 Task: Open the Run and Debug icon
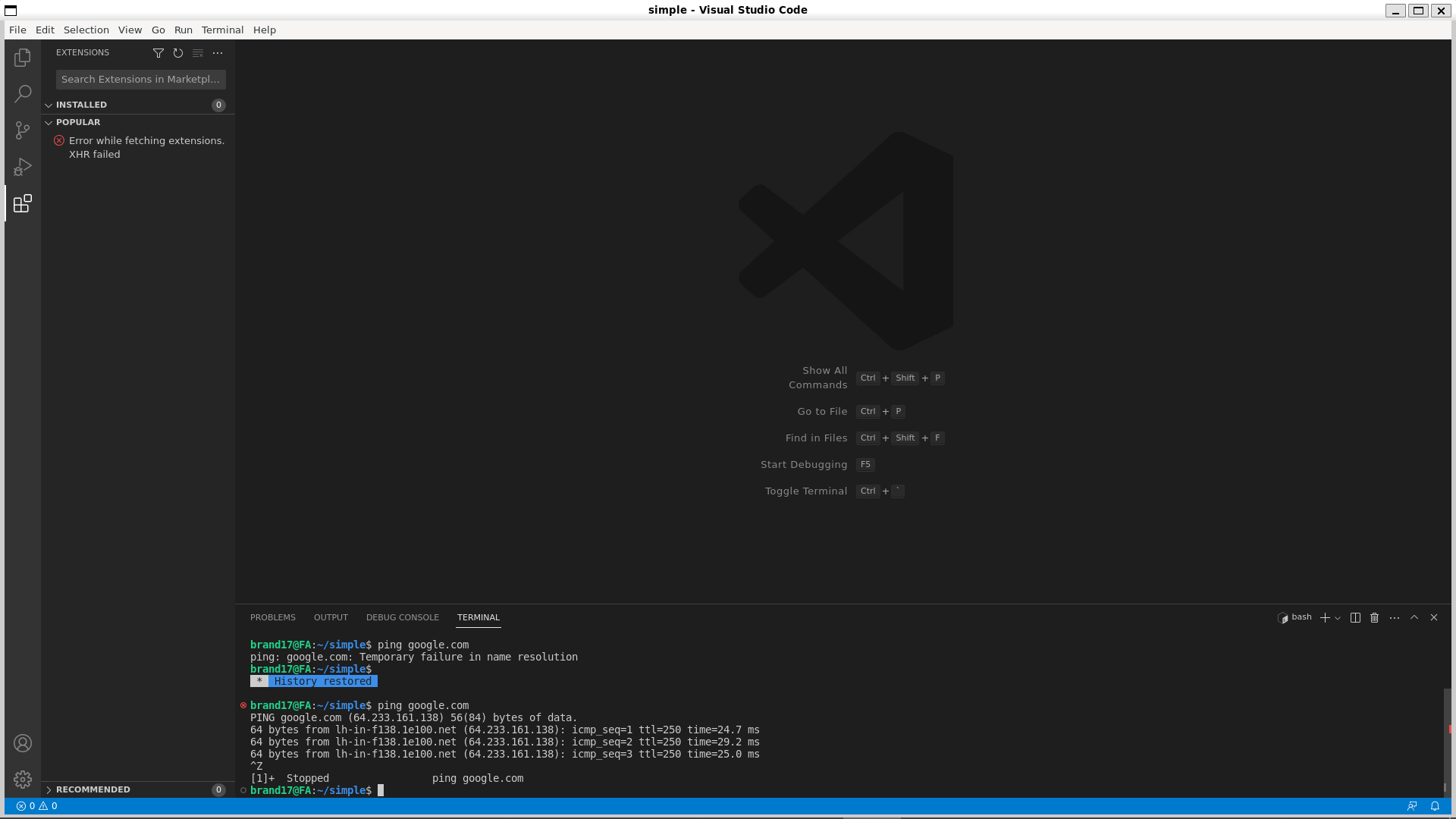23,166
